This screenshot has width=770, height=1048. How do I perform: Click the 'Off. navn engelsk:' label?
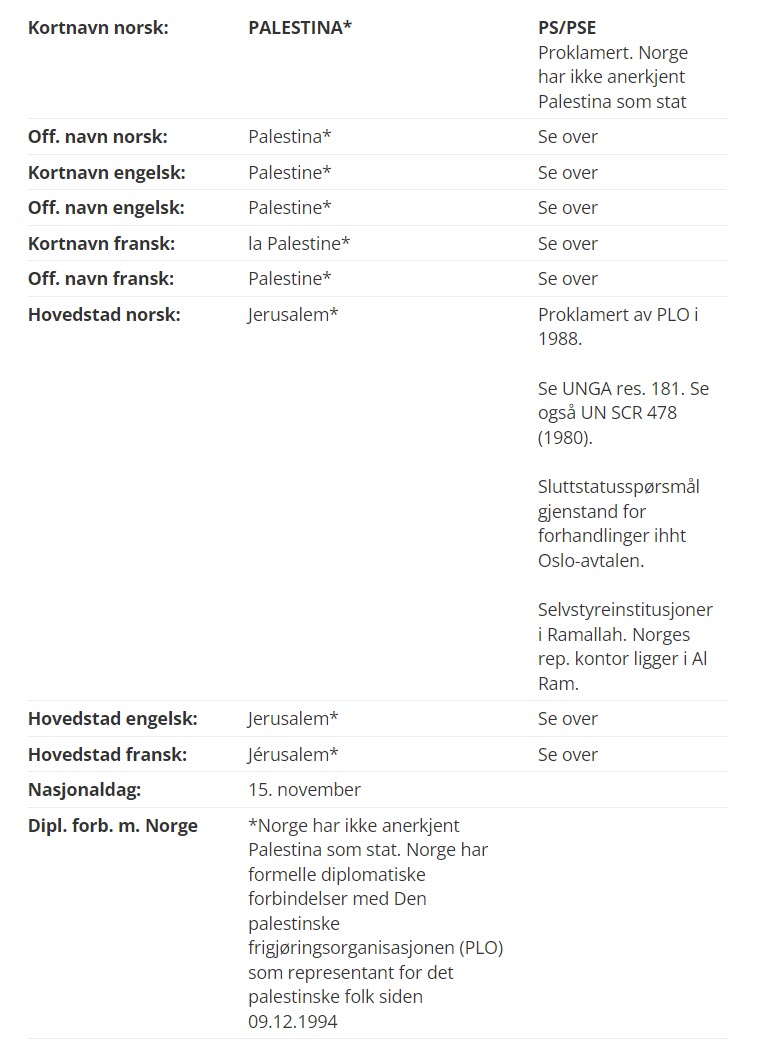click(105, 208)
